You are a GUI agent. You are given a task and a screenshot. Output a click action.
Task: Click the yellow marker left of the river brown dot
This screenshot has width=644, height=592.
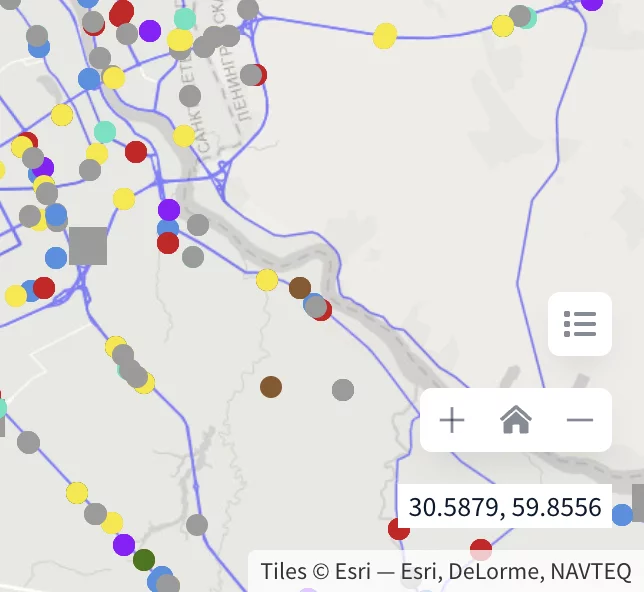tap(267, 280)
